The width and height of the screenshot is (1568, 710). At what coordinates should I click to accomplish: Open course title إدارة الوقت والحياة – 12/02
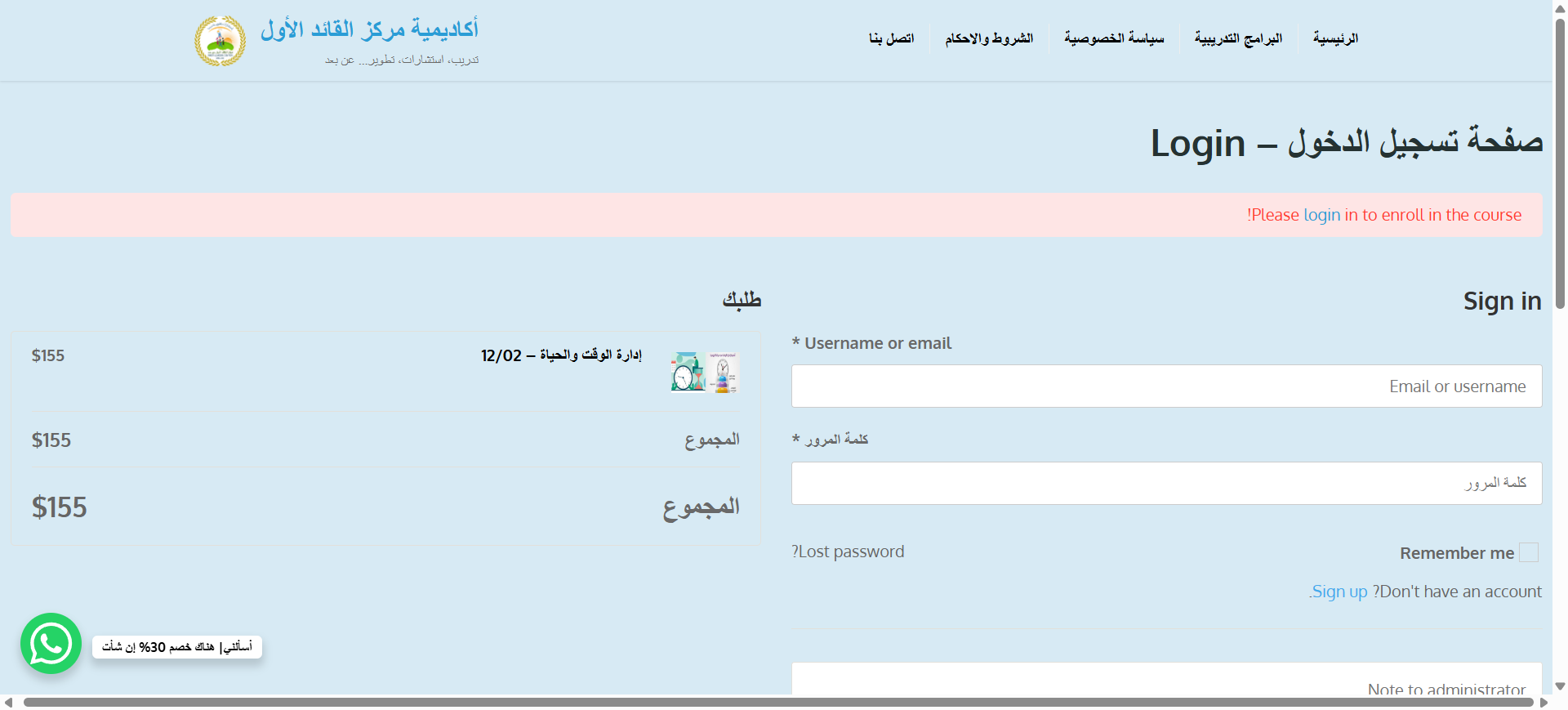[x=561, y=355]
